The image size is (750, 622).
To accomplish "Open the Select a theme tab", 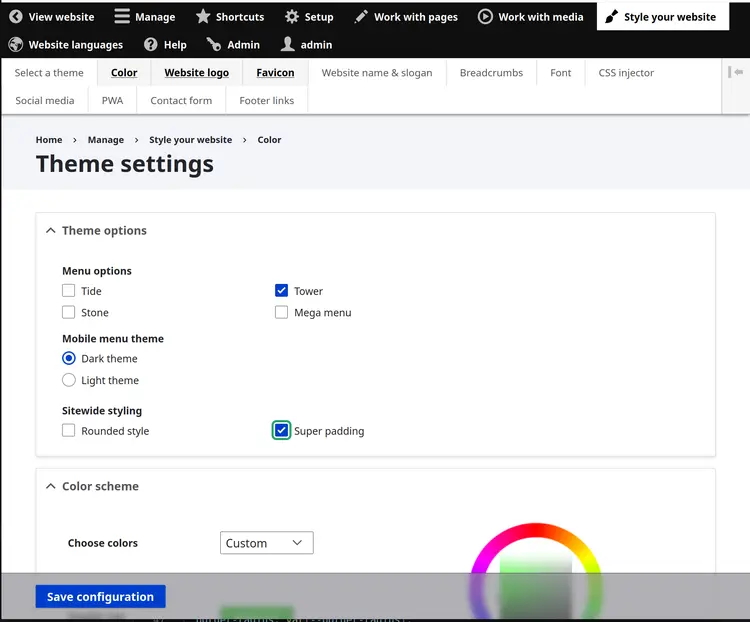I will pos(49,73).
